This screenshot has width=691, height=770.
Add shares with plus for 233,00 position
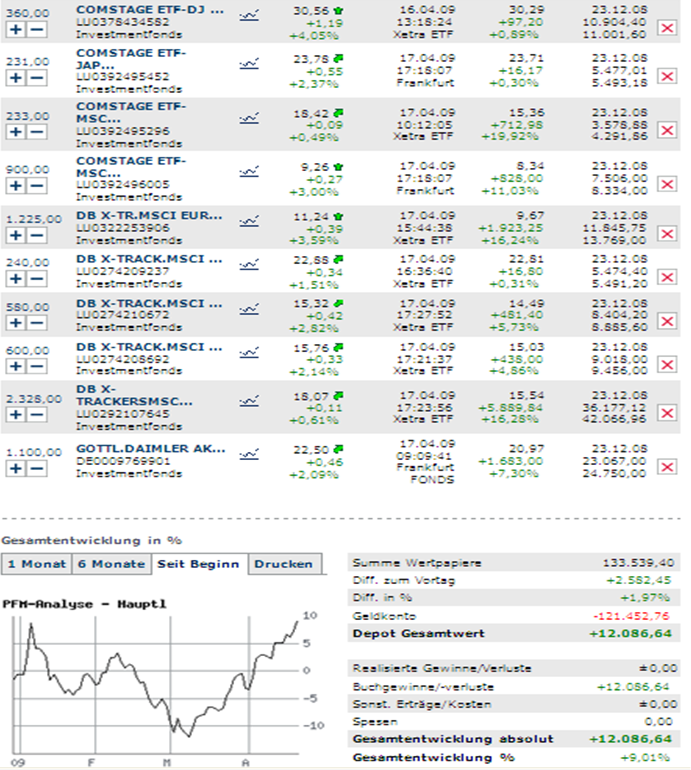[x=16, y=132]
